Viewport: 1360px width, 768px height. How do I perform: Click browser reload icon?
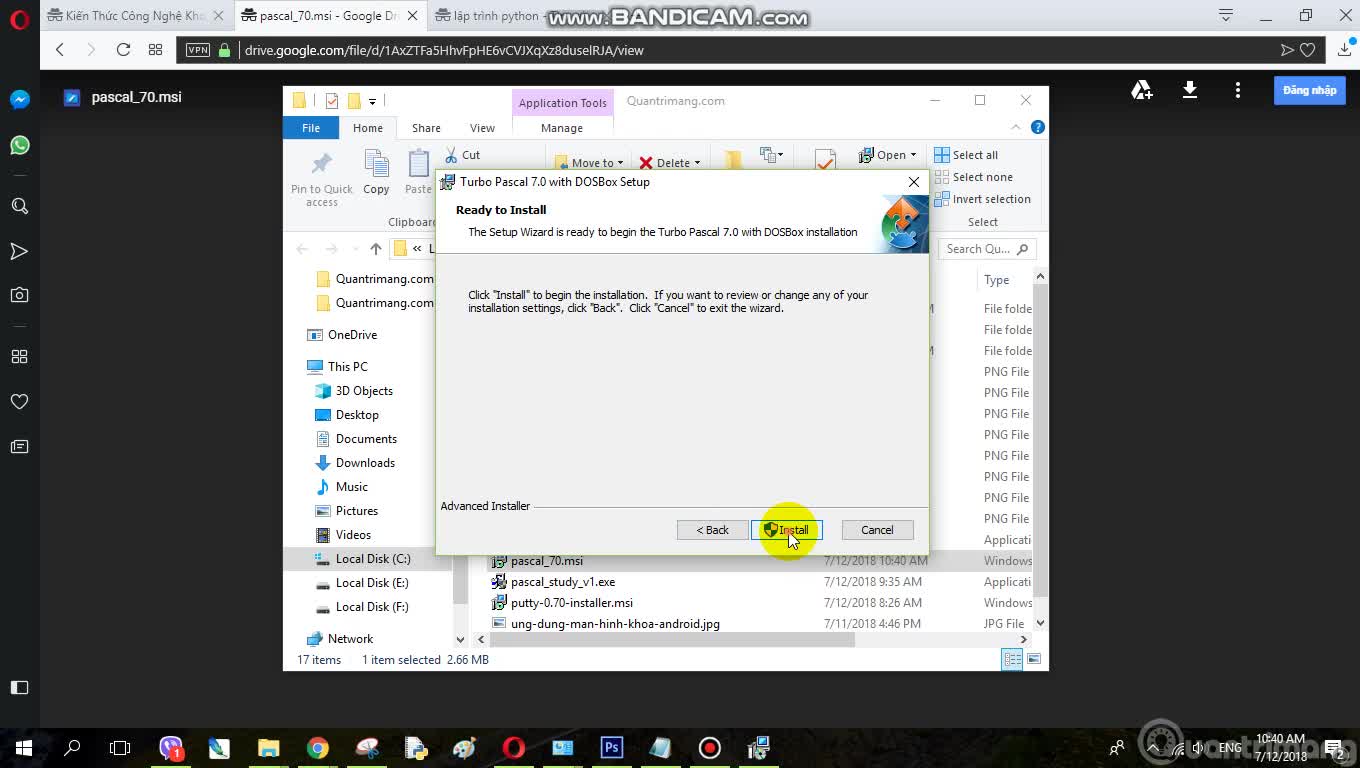(123, 50)
